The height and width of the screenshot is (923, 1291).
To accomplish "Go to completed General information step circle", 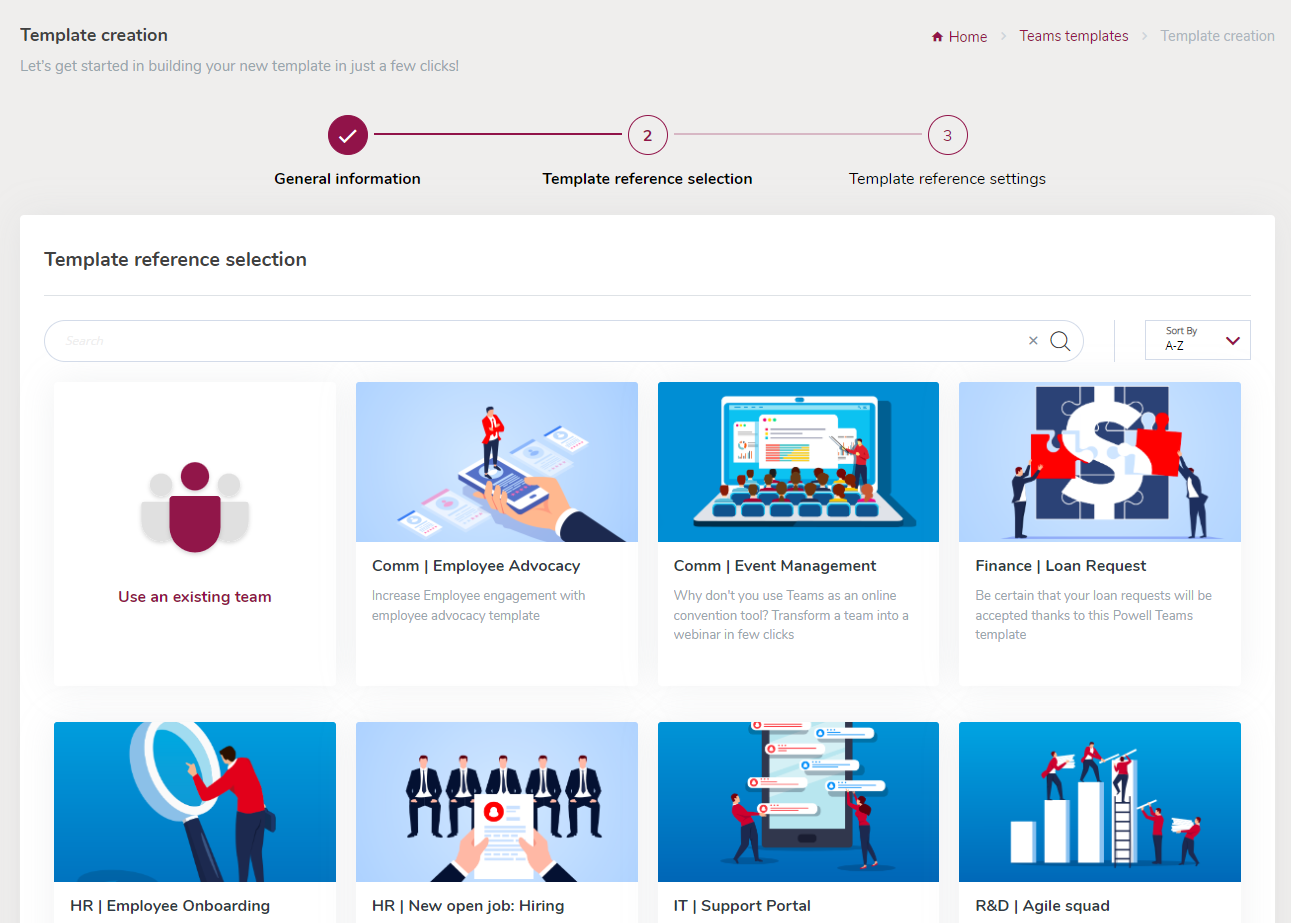I will [348, 135].
